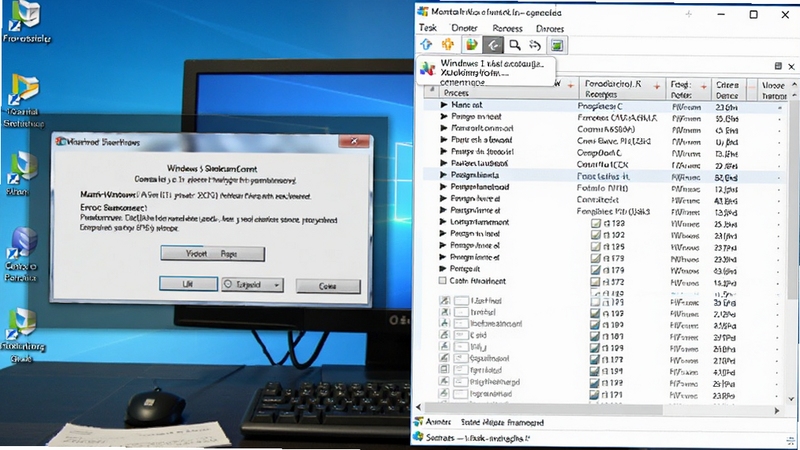This screenshot has height=450, width=800.
Task: Open the blue globe Control Panel desktop icon
Action: pos(21,243)
